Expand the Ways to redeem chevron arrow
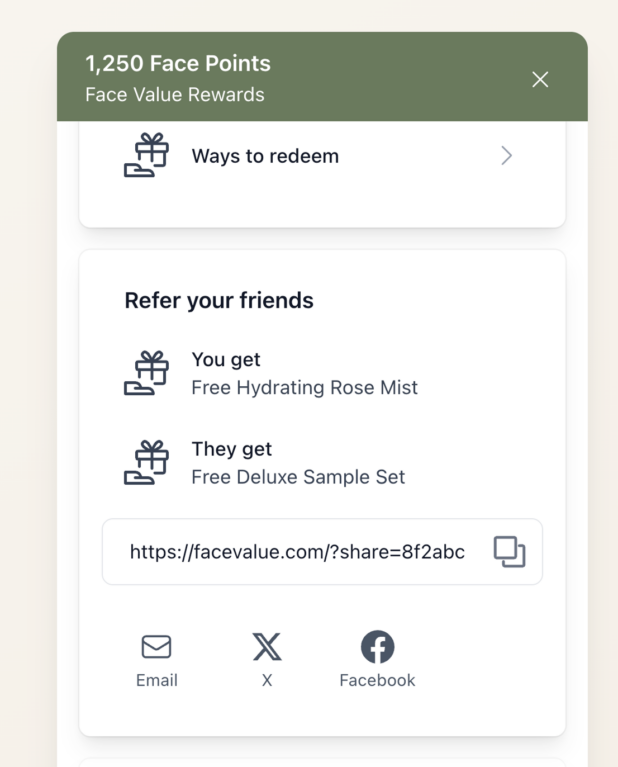 [x=506, y=156]
